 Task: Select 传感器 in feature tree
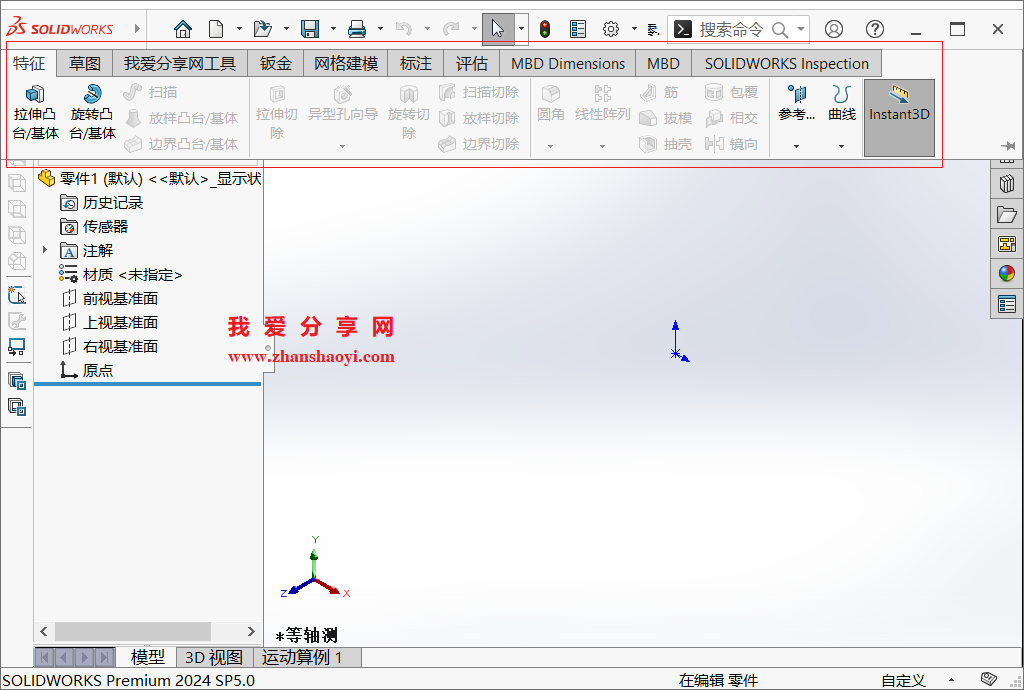(94, 227)
